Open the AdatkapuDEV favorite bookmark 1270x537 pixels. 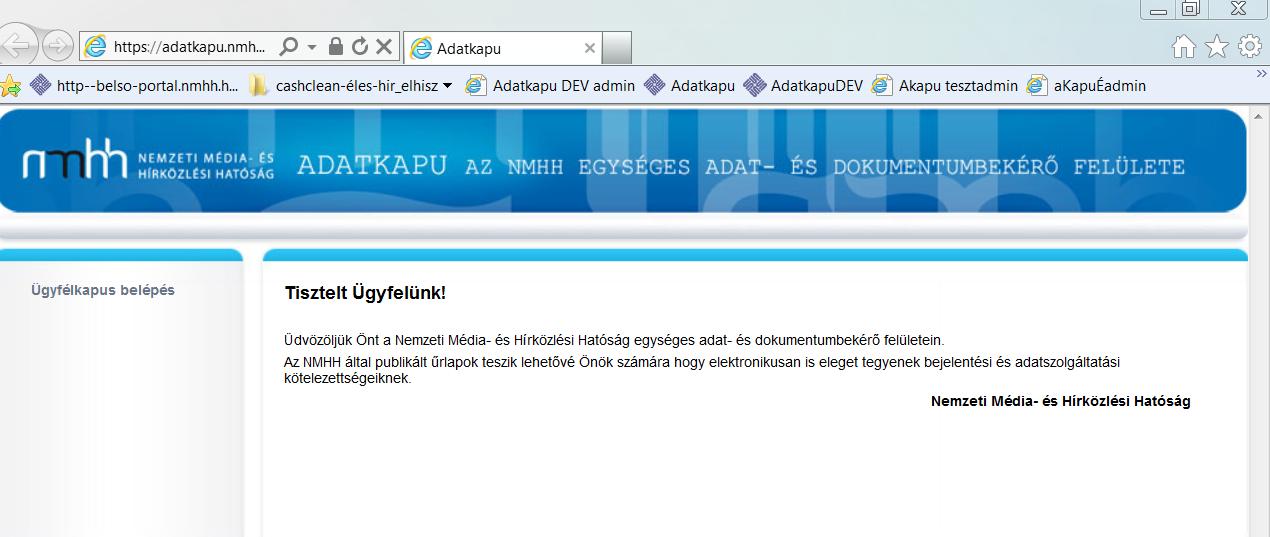tap(803, 86)
